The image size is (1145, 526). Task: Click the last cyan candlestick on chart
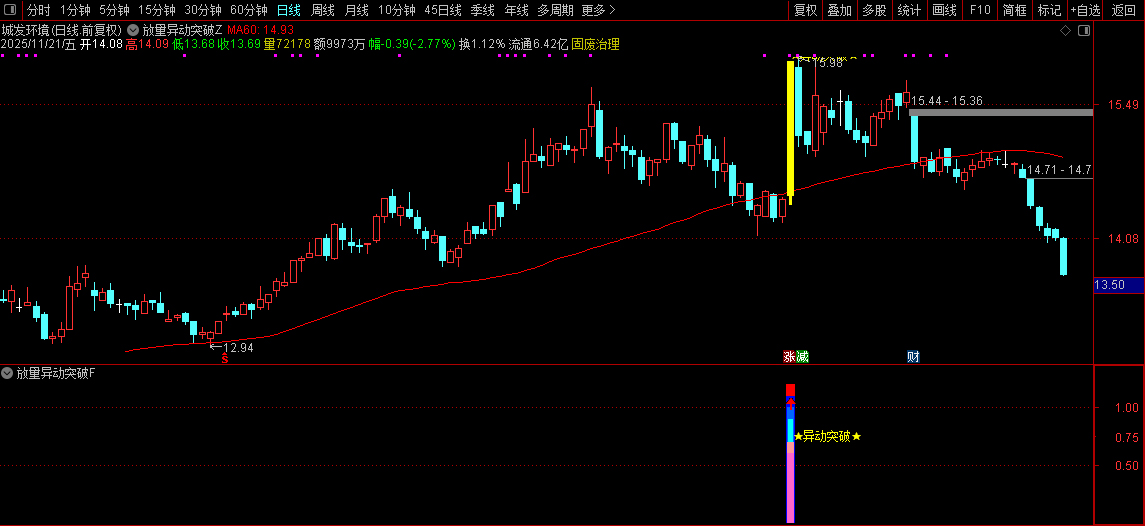[x=1063, y=256]
